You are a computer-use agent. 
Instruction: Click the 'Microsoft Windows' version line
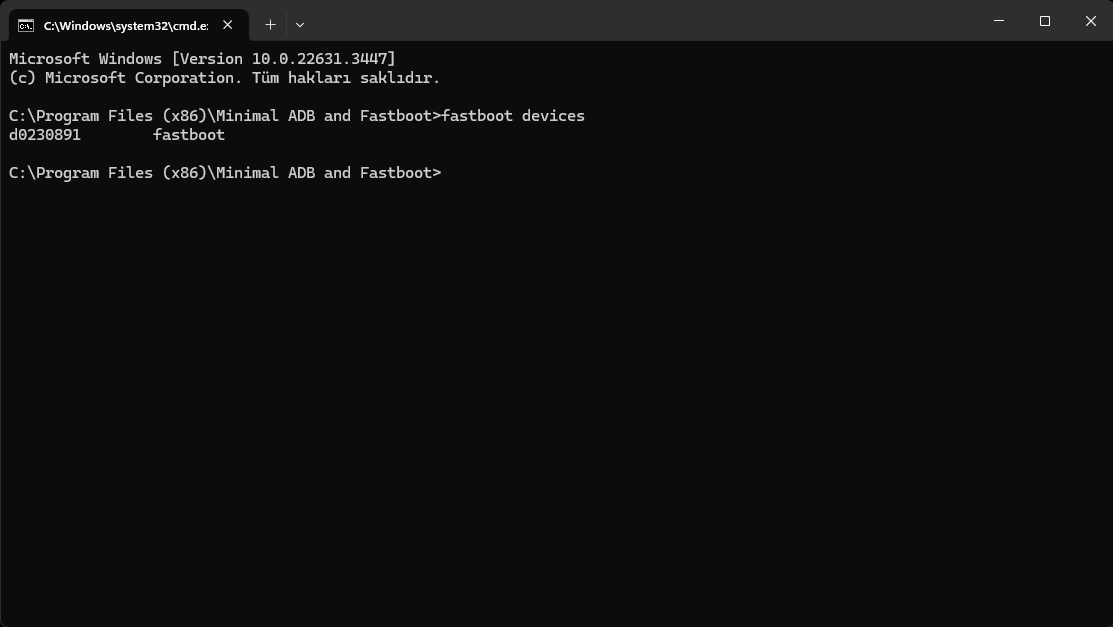tap(85, 59)
